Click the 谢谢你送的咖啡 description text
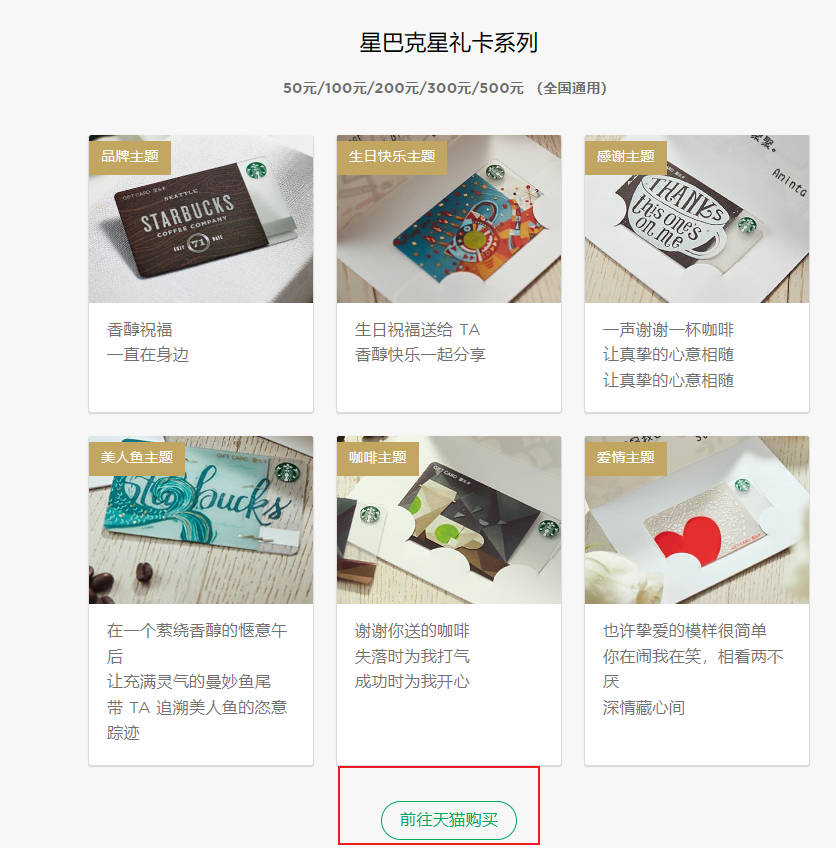836x848 pixels. tap(412, 631)
